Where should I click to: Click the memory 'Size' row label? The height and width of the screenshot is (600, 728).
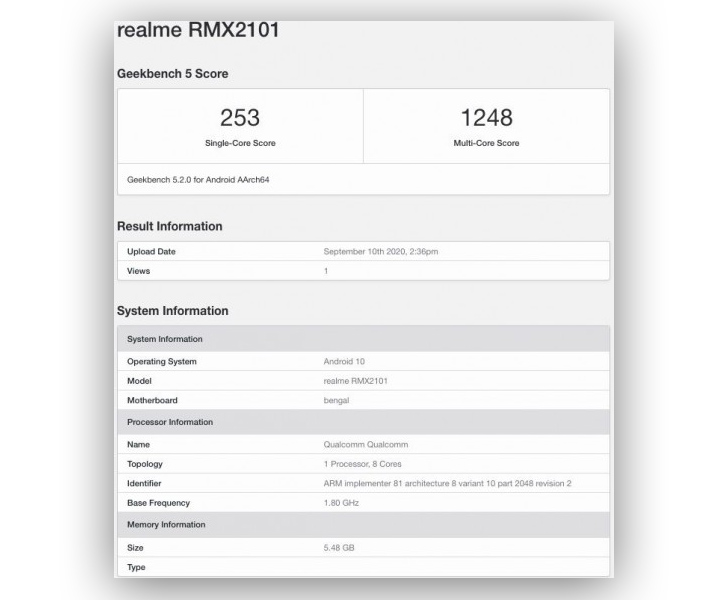(135, 548)
